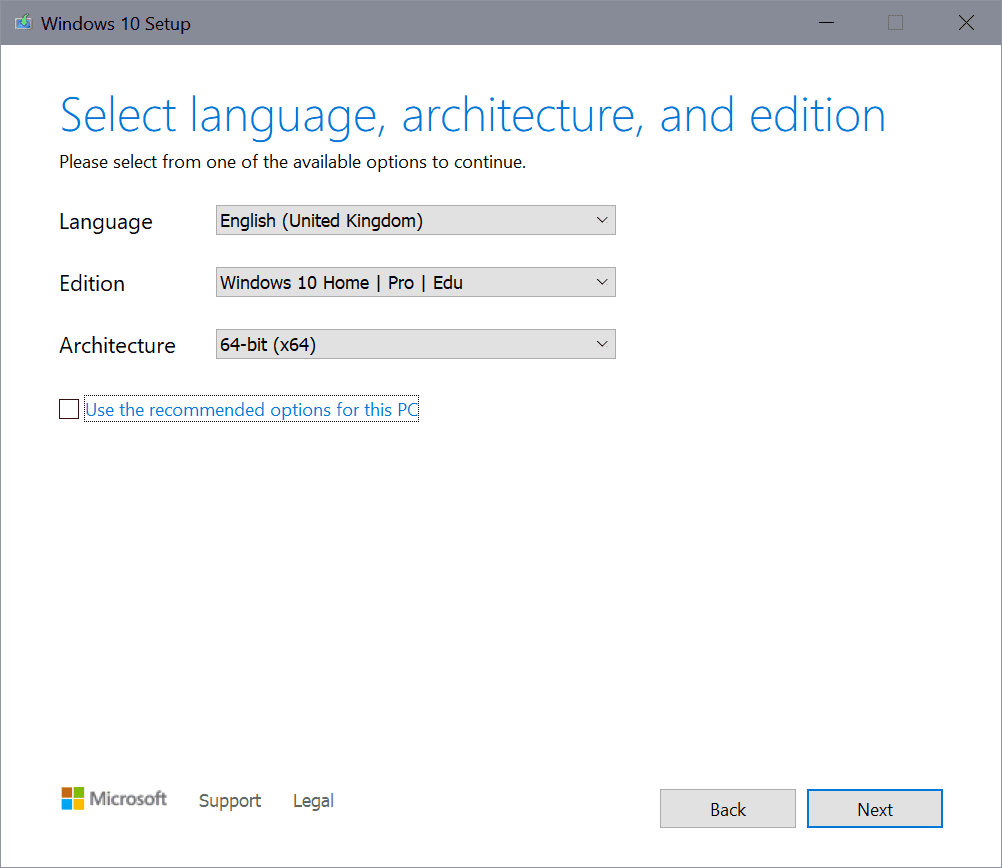The image size is (1002, 868).
Task: Continue with the Next button
Action: [x=875, y=809]
